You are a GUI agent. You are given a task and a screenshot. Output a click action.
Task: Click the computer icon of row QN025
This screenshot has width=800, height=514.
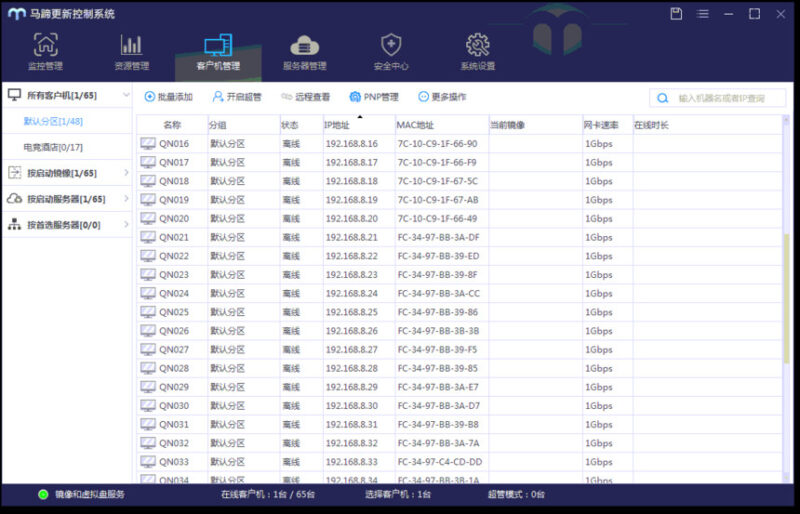[148, 312]
